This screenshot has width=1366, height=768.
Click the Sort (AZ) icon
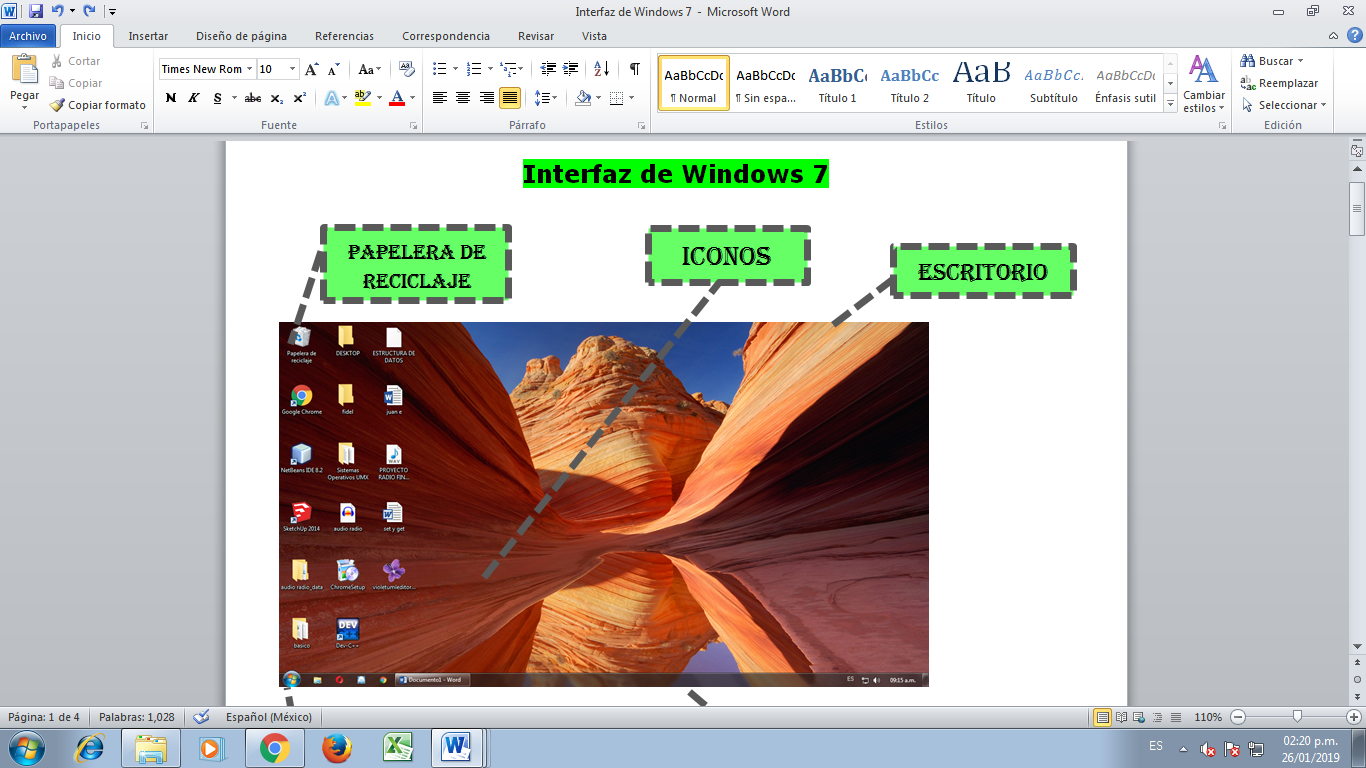click(x=601, y=70)
